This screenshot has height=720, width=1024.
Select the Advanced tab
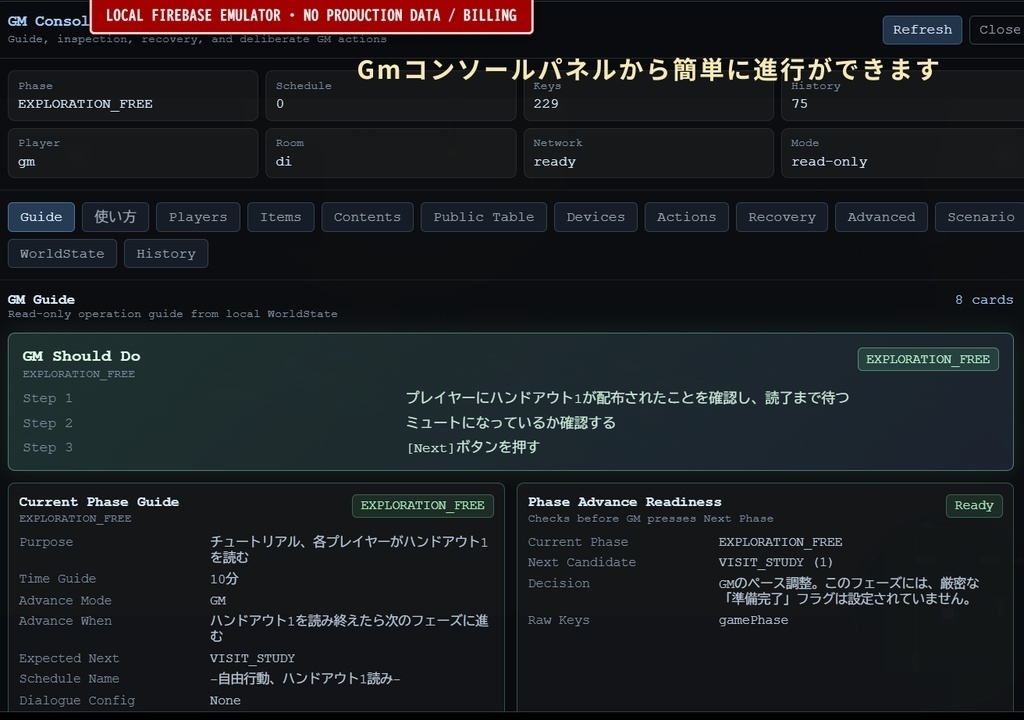881,217
